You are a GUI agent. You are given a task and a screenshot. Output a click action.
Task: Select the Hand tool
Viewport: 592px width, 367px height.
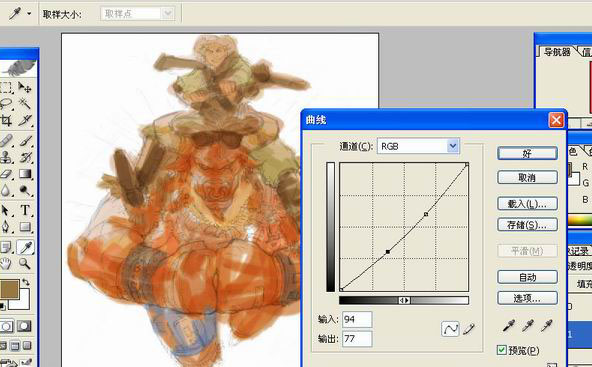click(x=5, y=264)
